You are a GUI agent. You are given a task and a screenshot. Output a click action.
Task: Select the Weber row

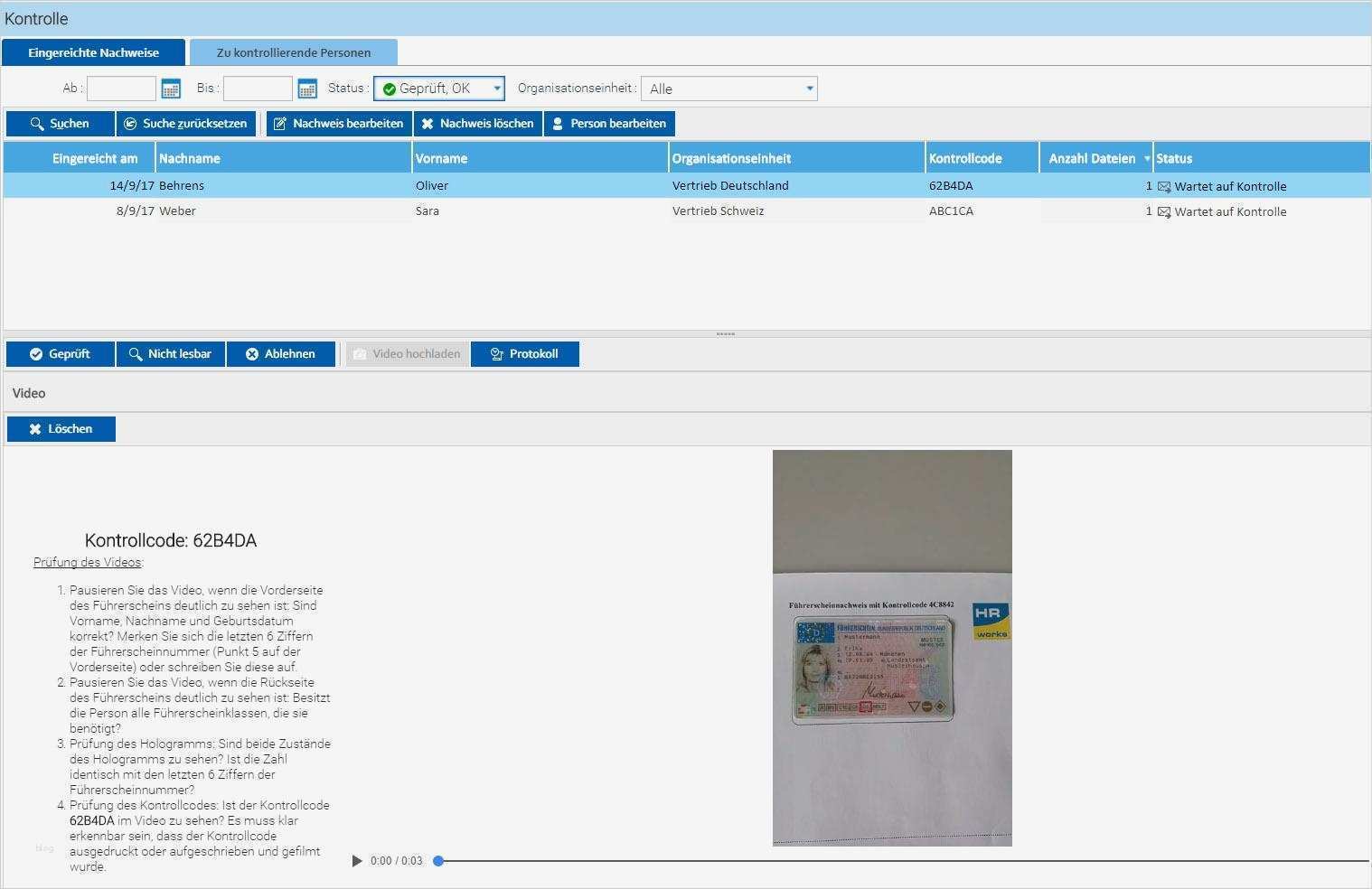pos(687,211)
